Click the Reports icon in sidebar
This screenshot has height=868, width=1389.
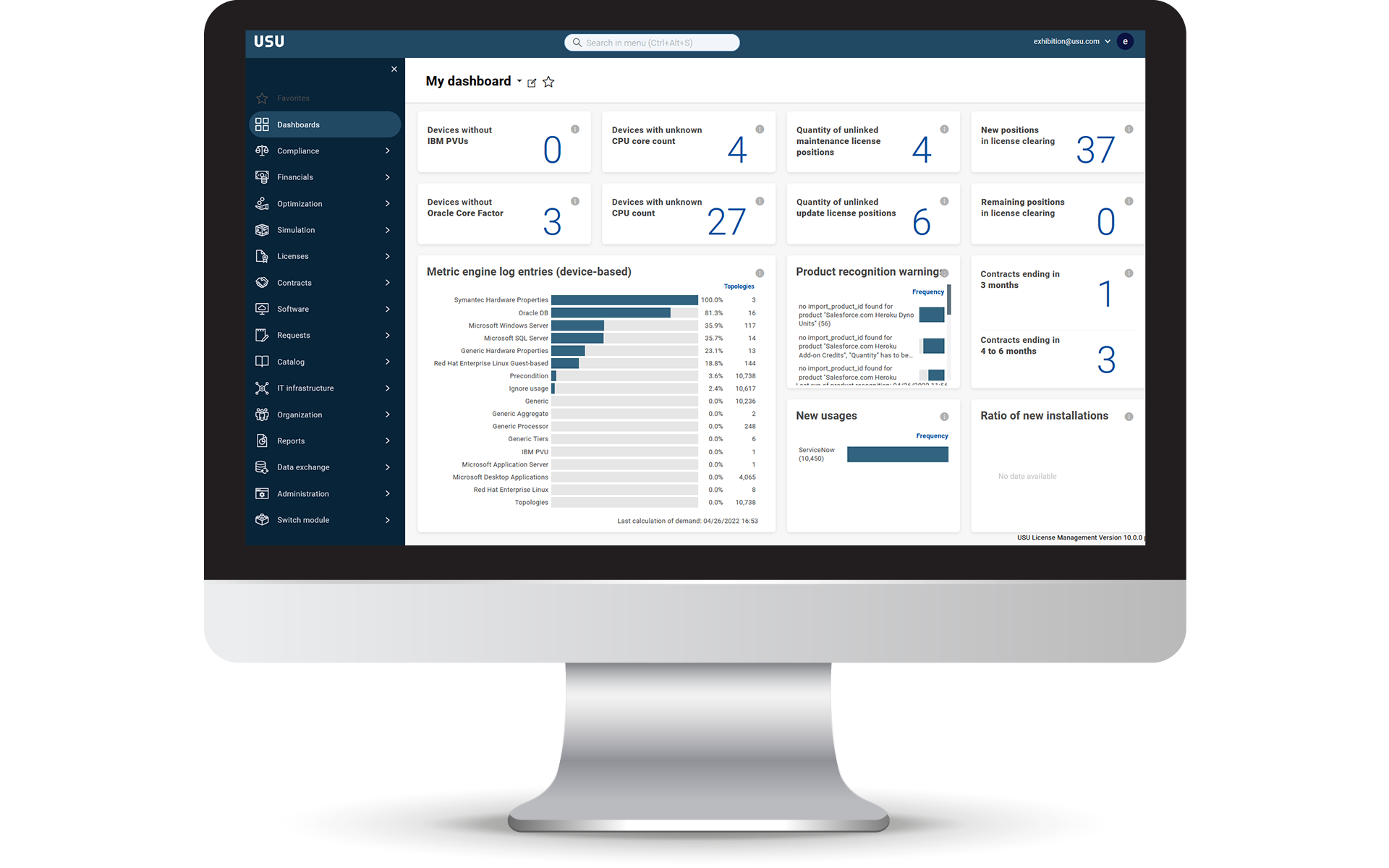click(x=262, y=440)
